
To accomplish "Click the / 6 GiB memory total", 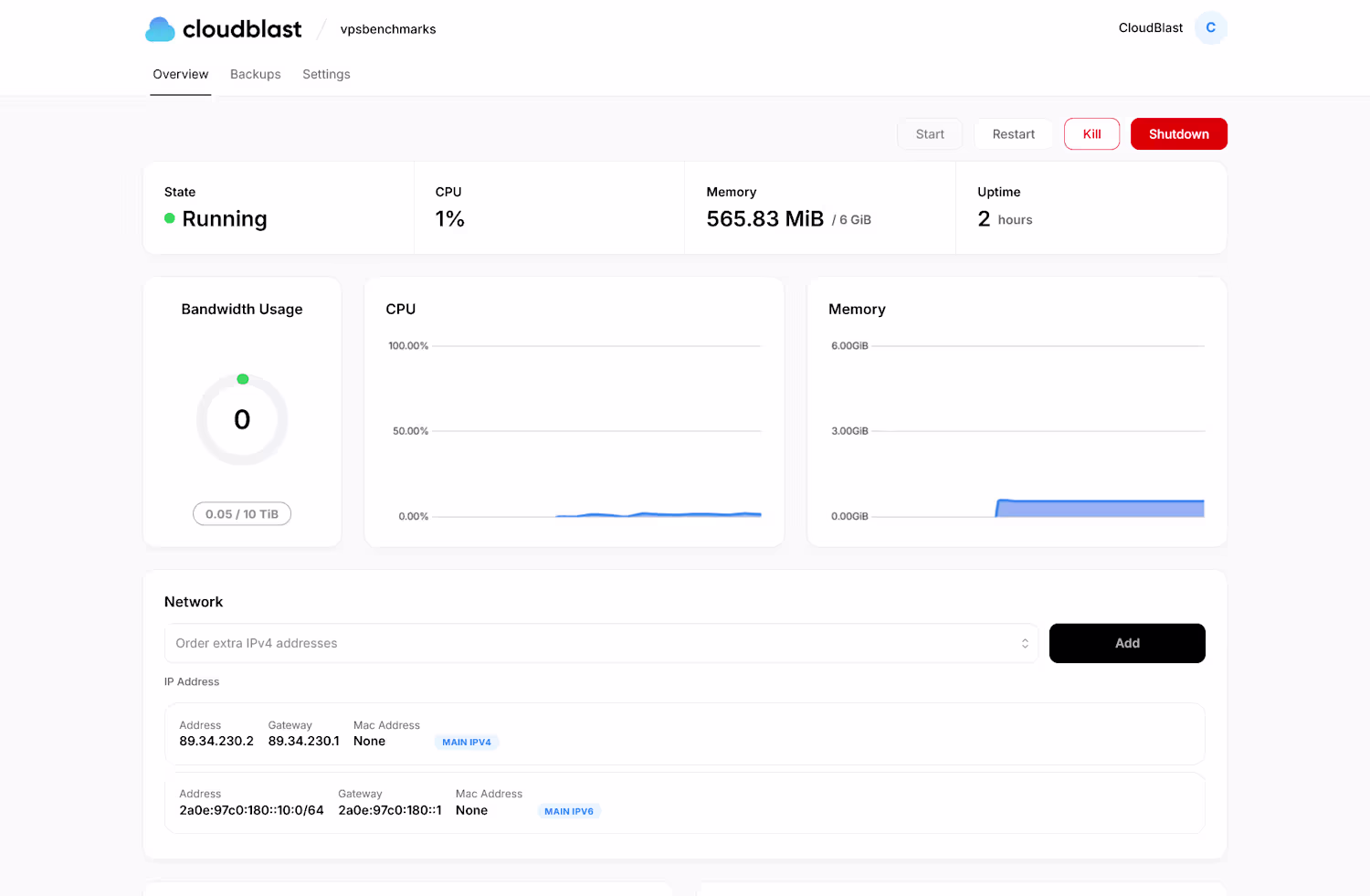I will pyautogui.click(x=851, y=220).
